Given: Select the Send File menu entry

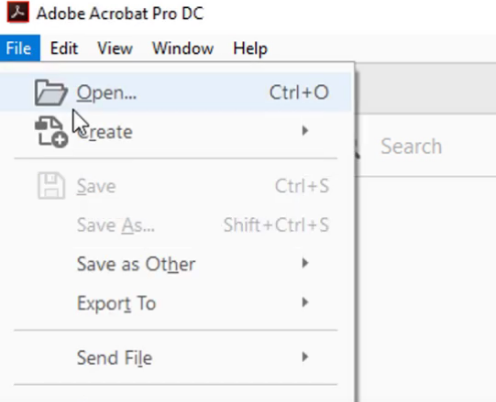Looking at the screenshot, I should (176, 357).
